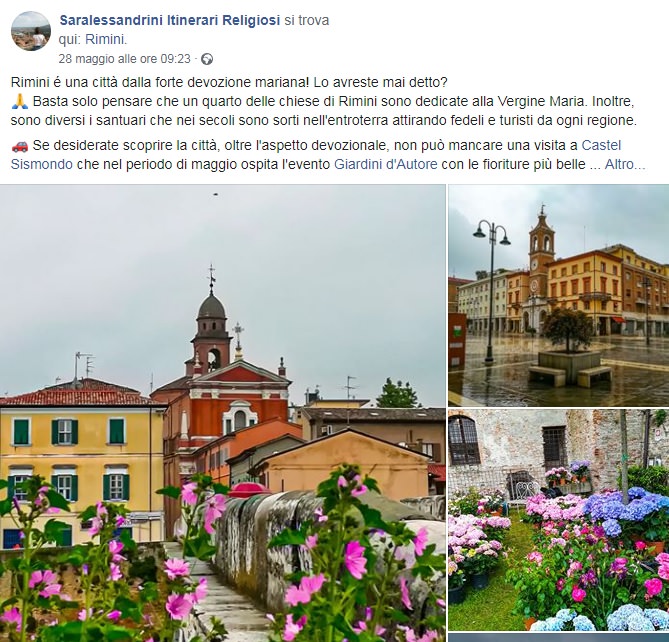The width and height of the screenshot is (669, 642).
Task: Open the page's round profile picture
Action: click(x=31, y=31)
